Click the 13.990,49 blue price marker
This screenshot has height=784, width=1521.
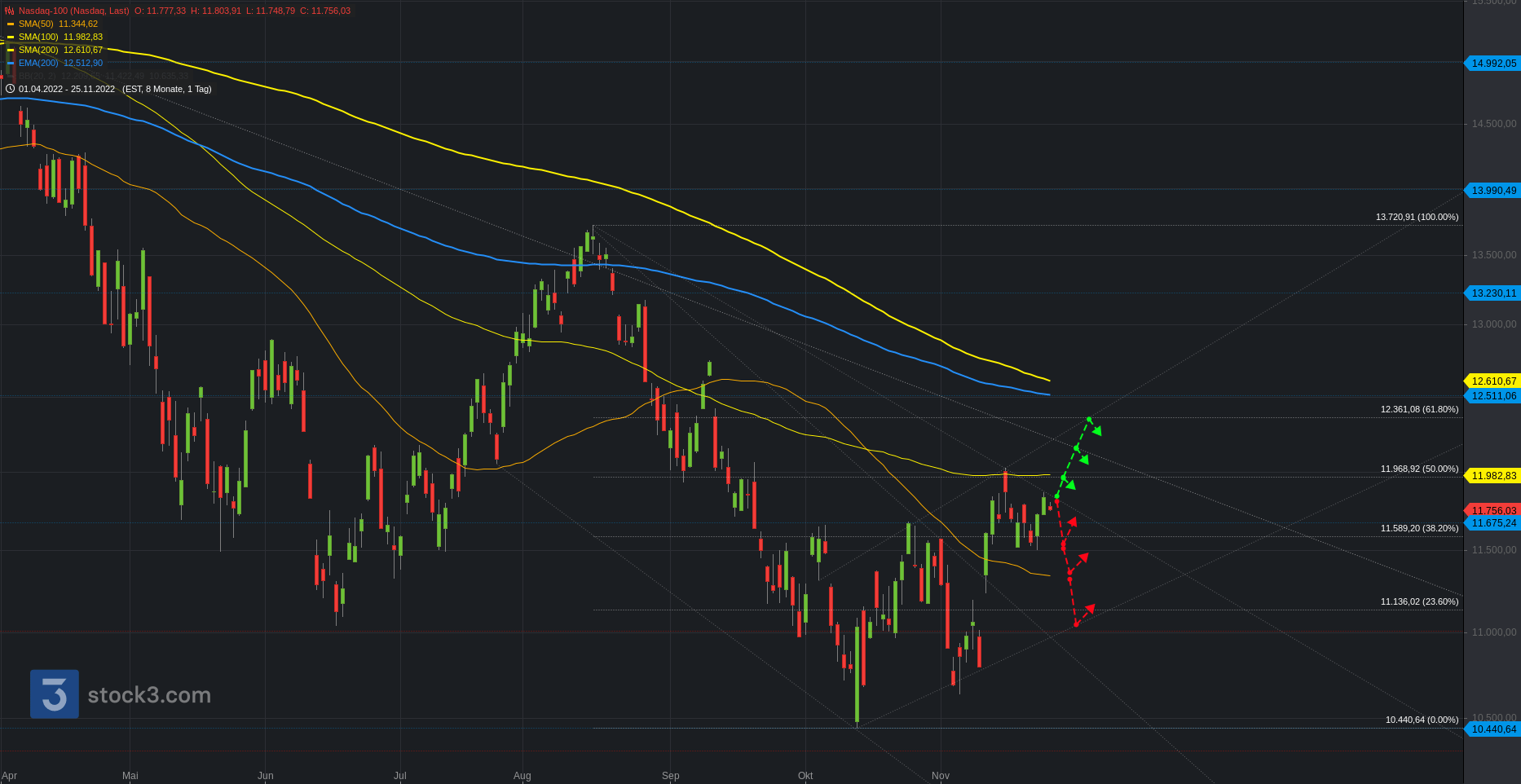point(1493,190)
